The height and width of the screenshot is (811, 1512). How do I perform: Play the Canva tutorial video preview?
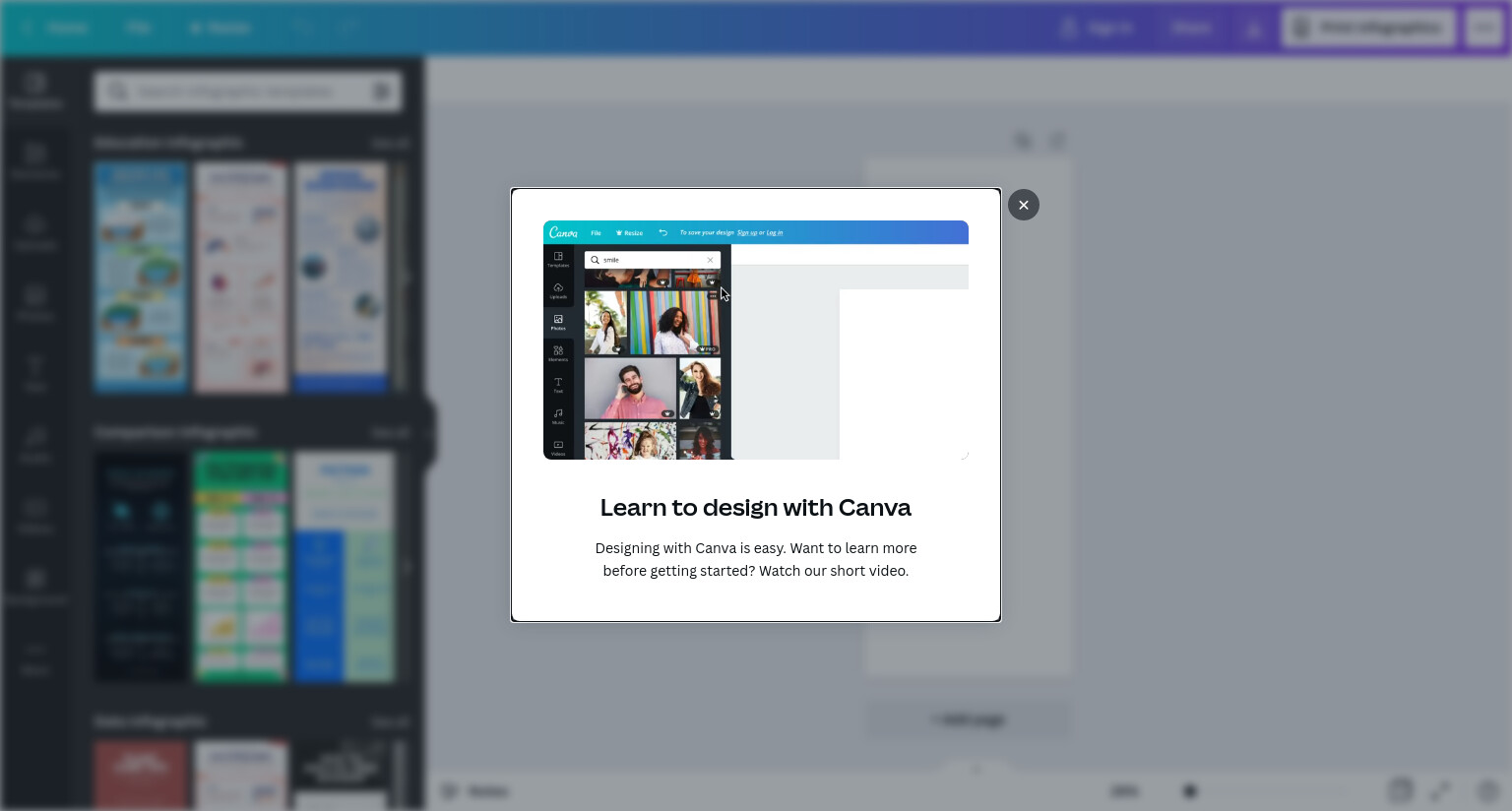pos(756,340)
